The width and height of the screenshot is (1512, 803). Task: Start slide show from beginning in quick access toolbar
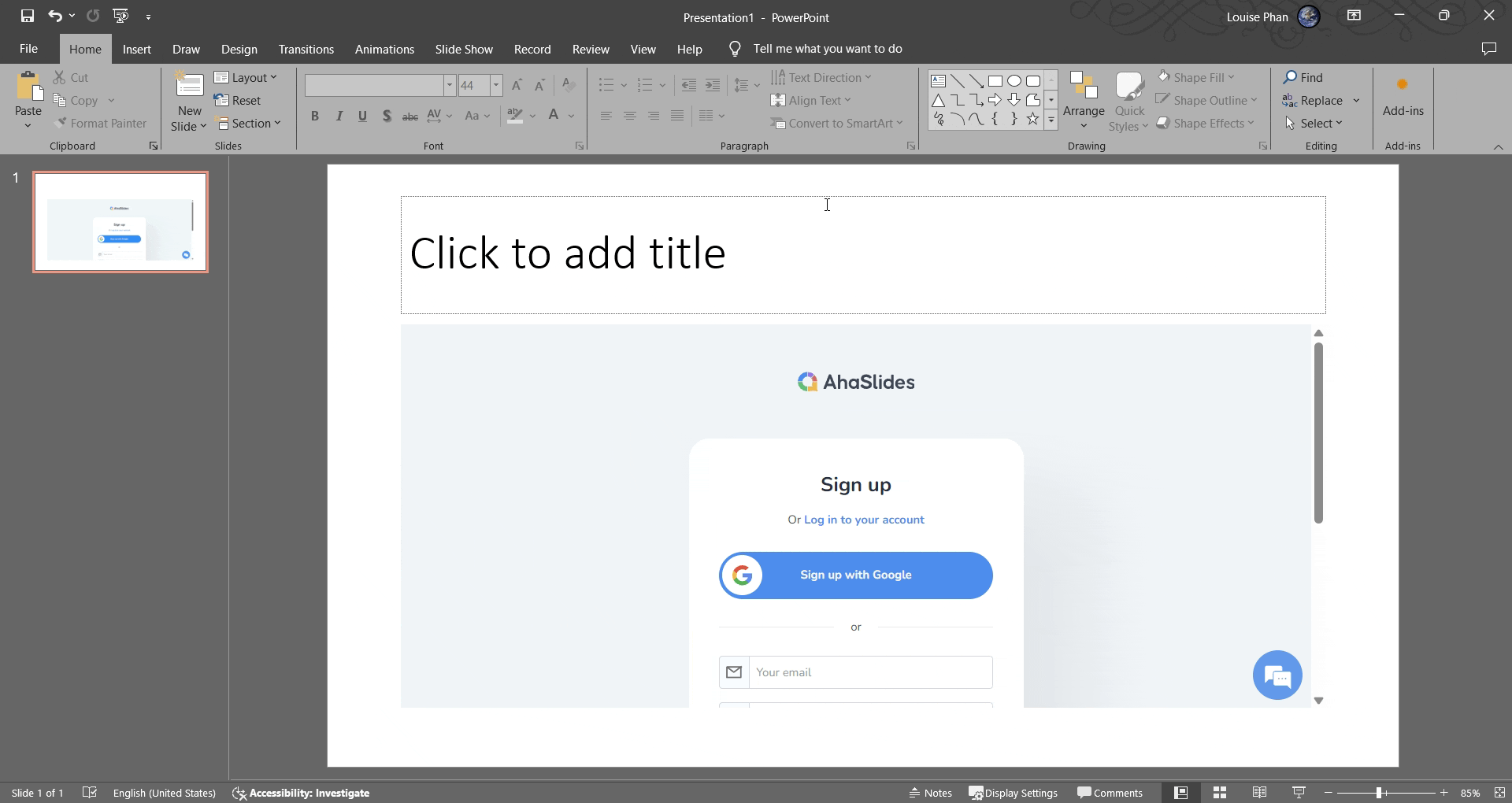[x=120, y=16]
